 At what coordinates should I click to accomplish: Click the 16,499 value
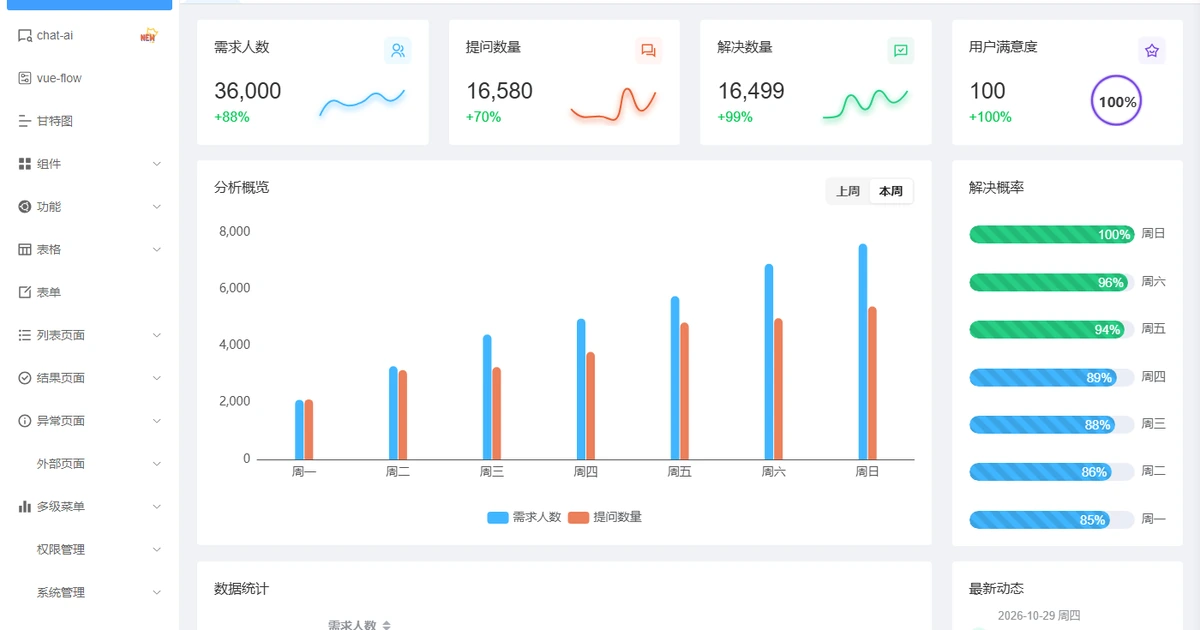click(x=751, y=91)
